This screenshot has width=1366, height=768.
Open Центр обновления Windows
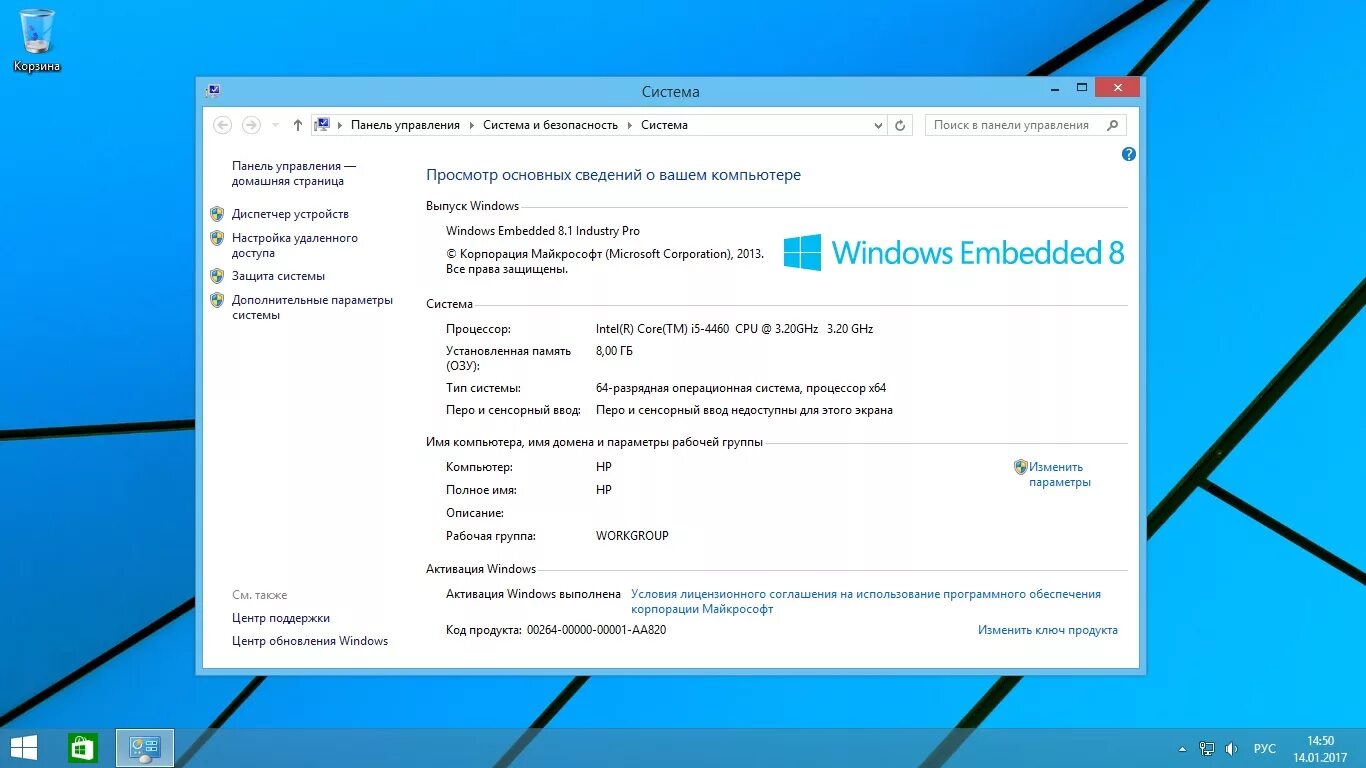[x=310, y=640]
